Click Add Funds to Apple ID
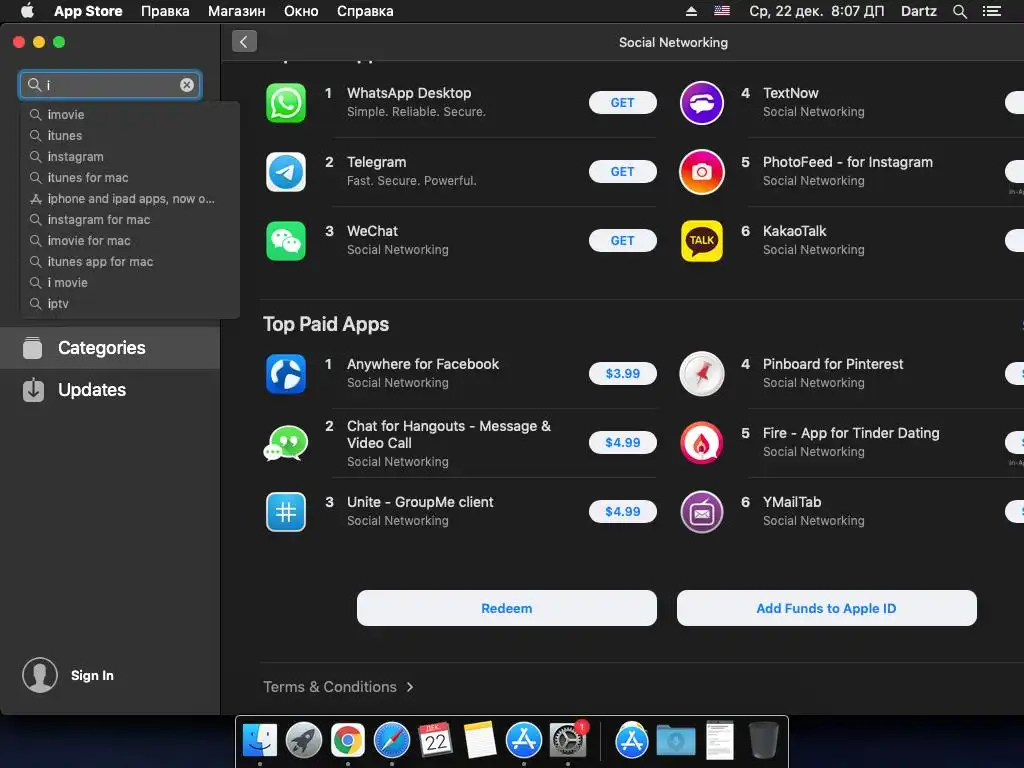 827,608
